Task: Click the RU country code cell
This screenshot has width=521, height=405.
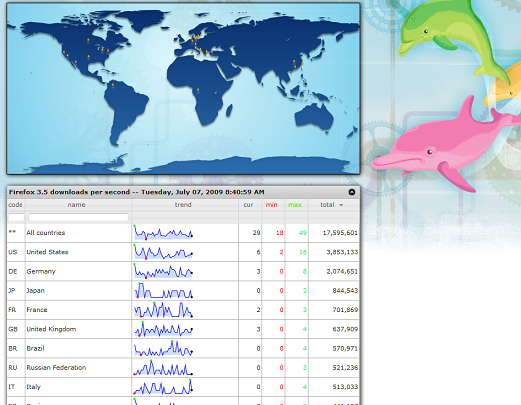Action: 13,368
